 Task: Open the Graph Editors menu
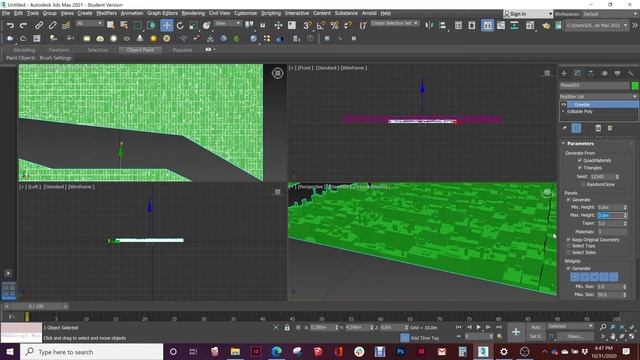[162, 13]
